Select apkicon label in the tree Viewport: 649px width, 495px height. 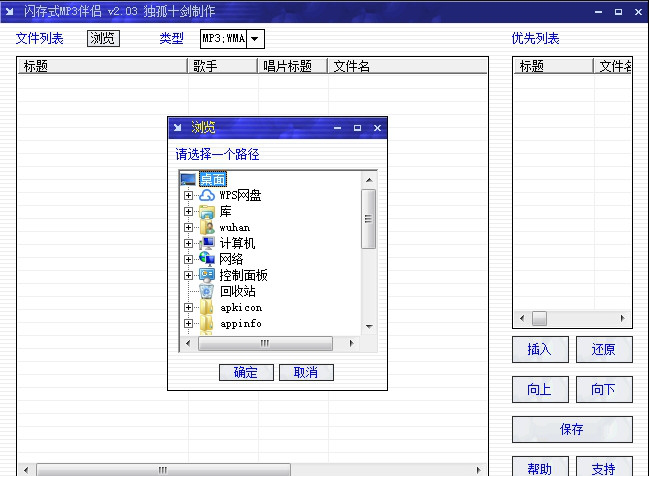coord(241,308)
